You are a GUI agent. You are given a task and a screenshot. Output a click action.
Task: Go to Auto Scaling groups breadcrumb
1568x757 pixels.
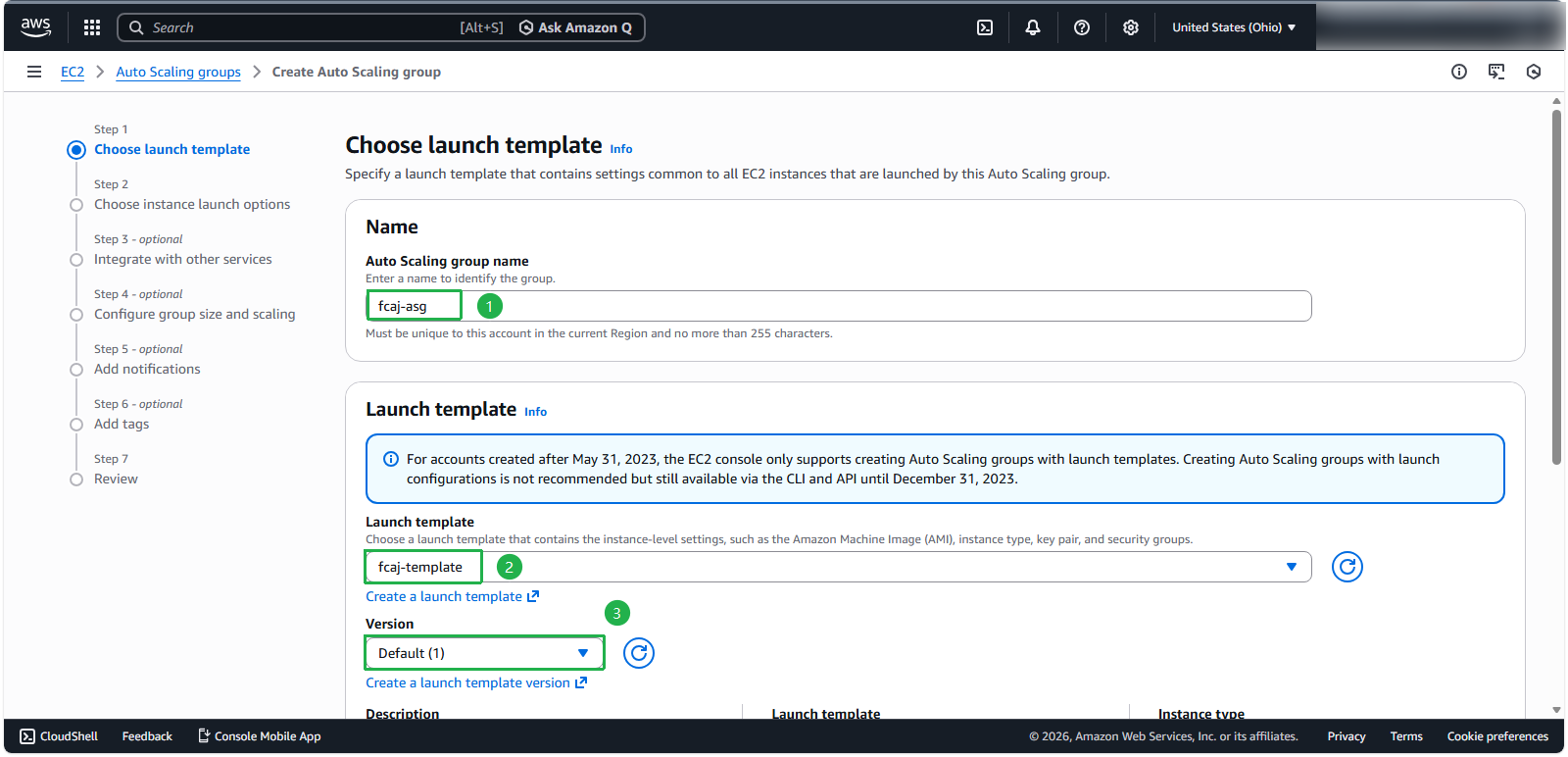coord(178,72)
